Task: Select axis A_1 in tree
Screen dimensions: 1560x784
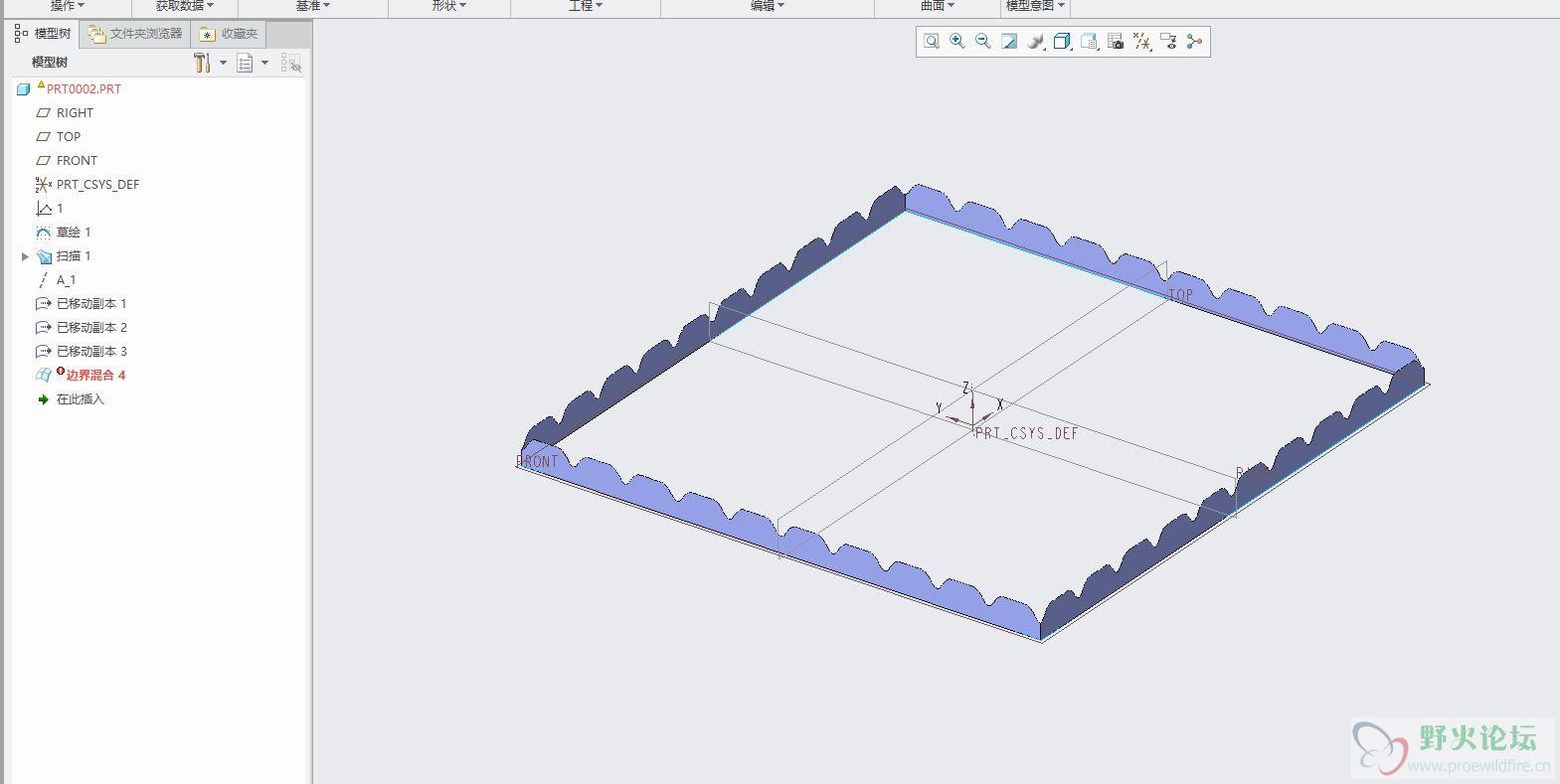Action: [x=66, y=279]
